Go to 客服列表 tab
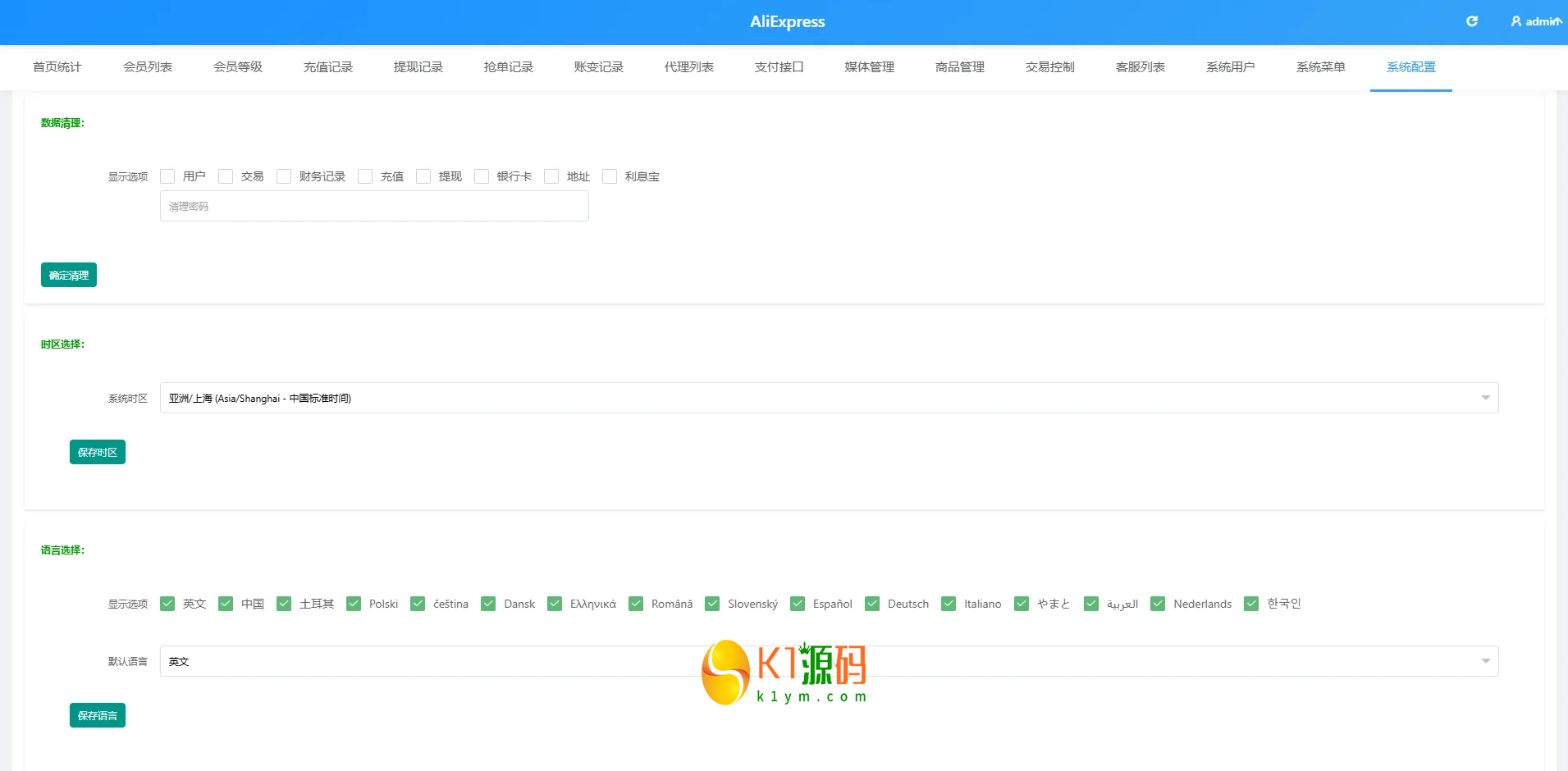The width and height of the screenshot is (1568, 771). (x=1141, y=67)
